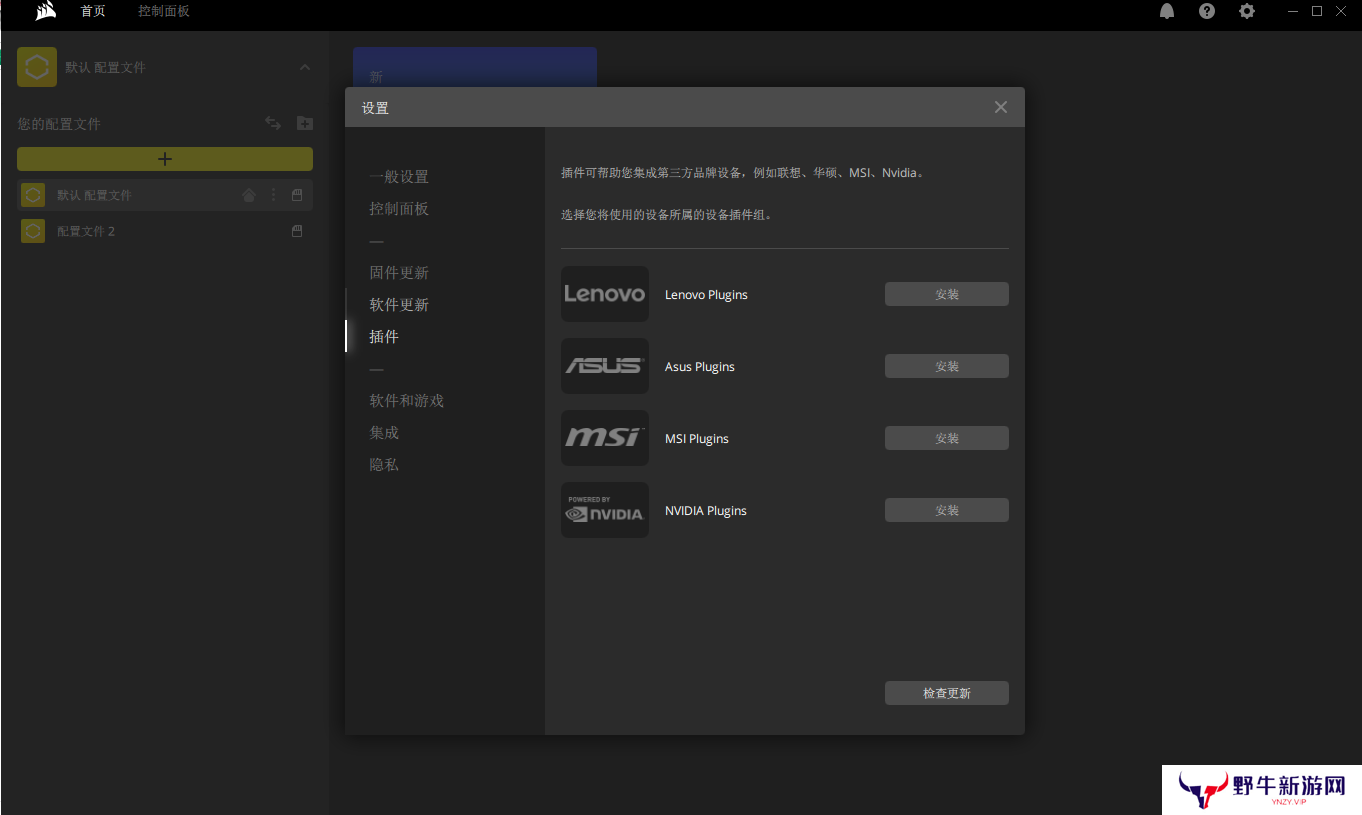Click the Lenovo Plugins label
Image resolution: width=1362 pixels, height=815 pixels.
point(706,295)
